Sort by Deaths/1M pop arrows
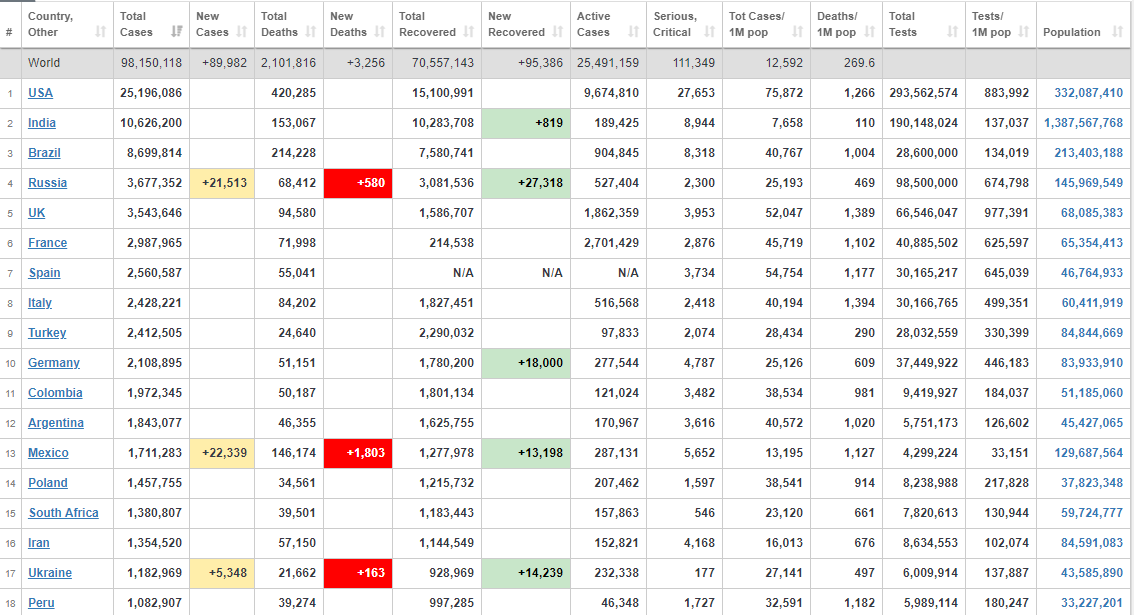 (870, 32)
